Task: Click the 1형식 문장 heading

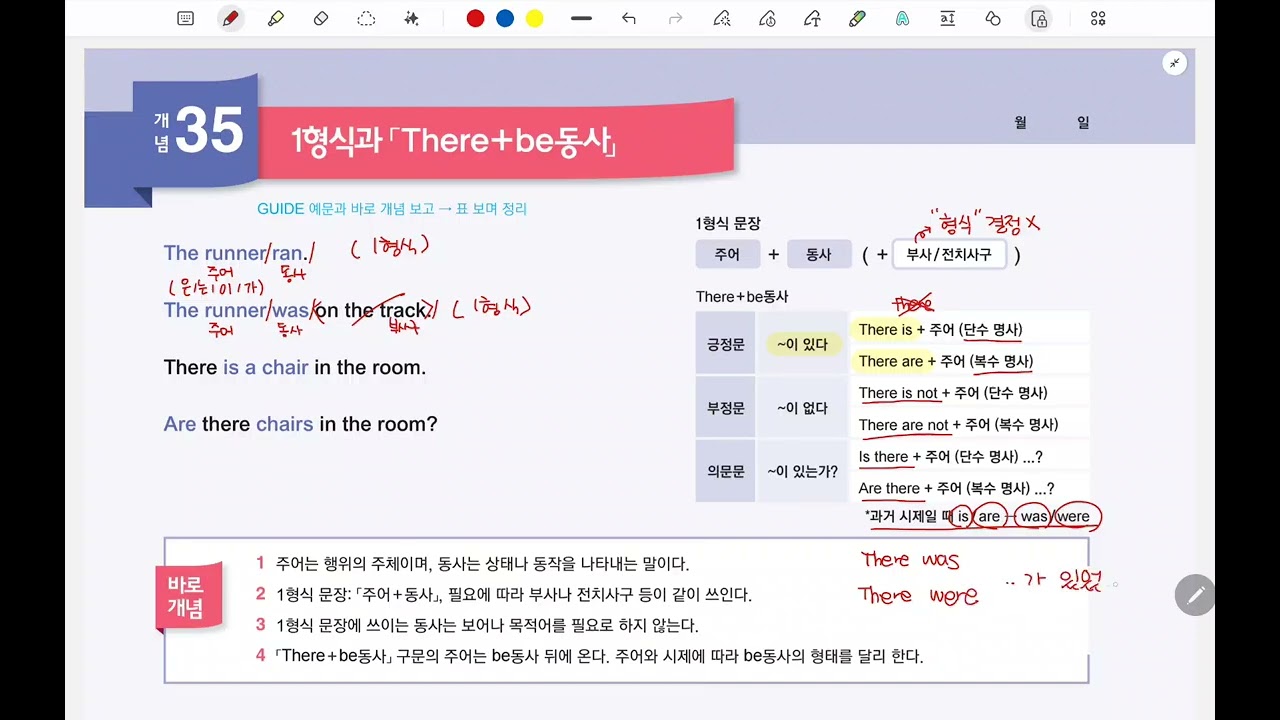Action: (728, 224)
